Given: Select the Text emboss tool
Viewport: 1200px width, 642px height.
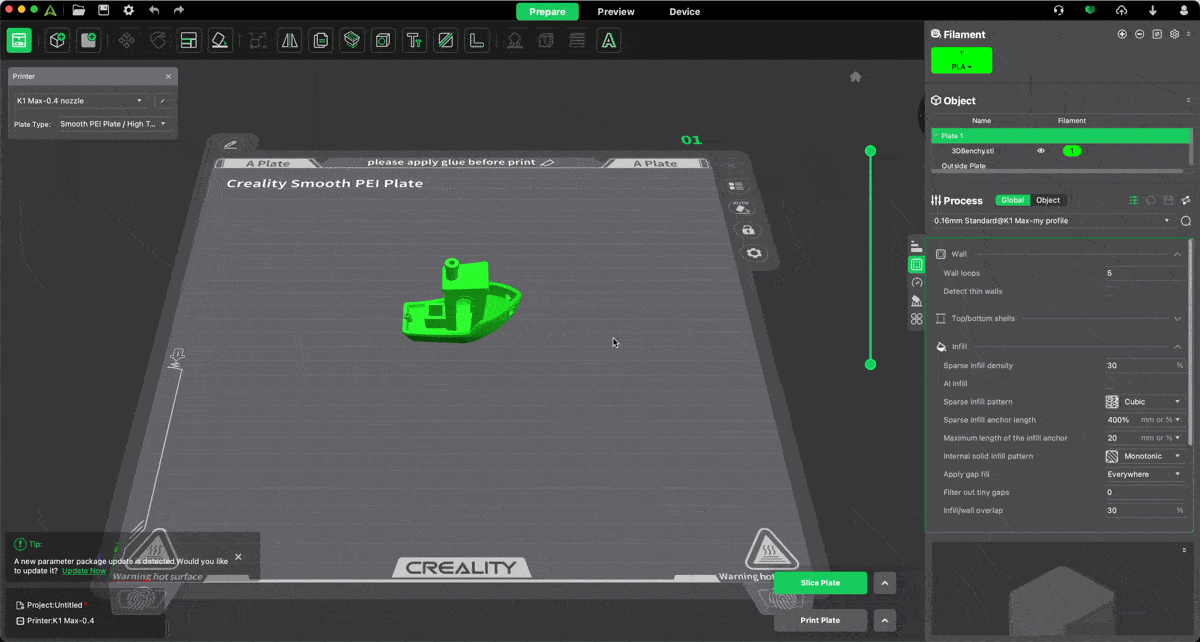Looking at the screenshot, I should [413, 41].
